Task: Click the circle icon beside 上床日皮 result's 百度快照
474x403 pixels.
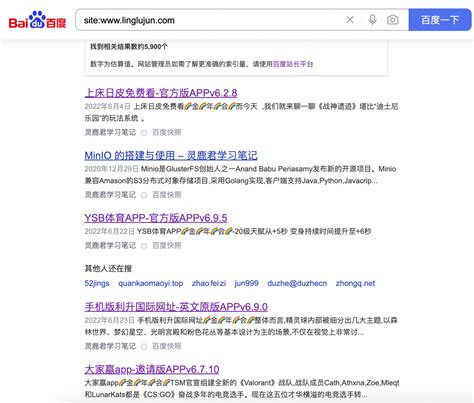Action: [144, 133]
